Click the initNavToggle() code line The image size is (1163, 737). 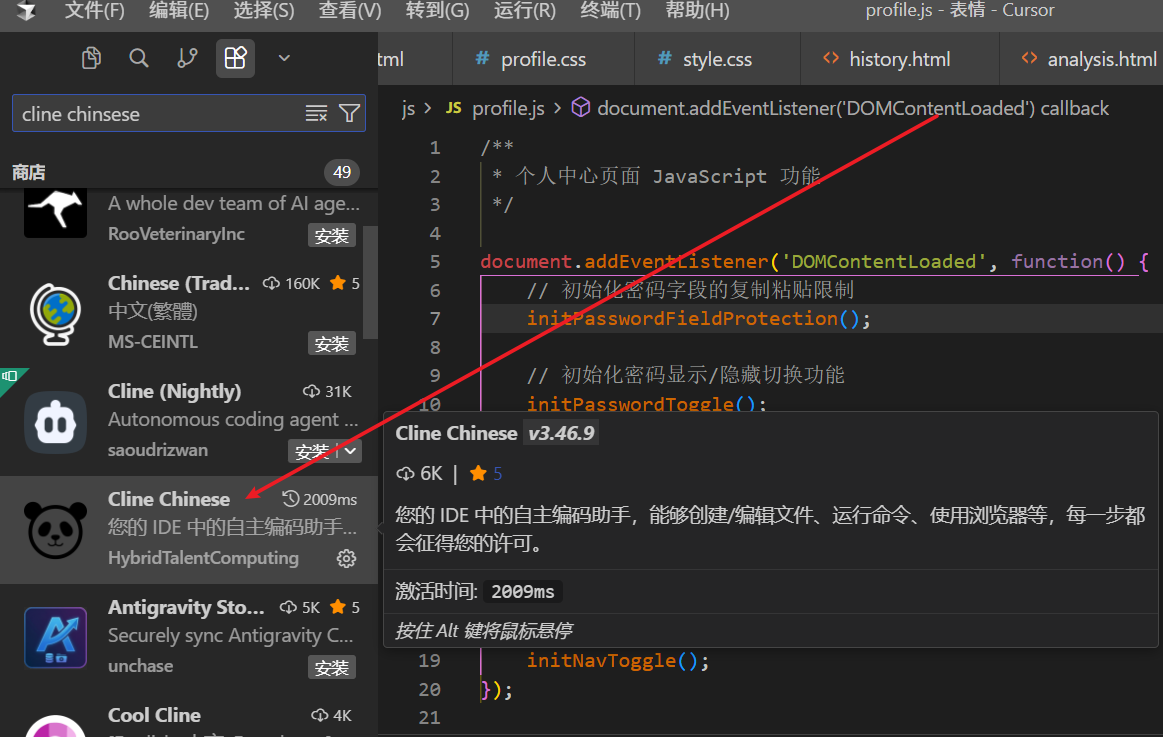point(618,661)
